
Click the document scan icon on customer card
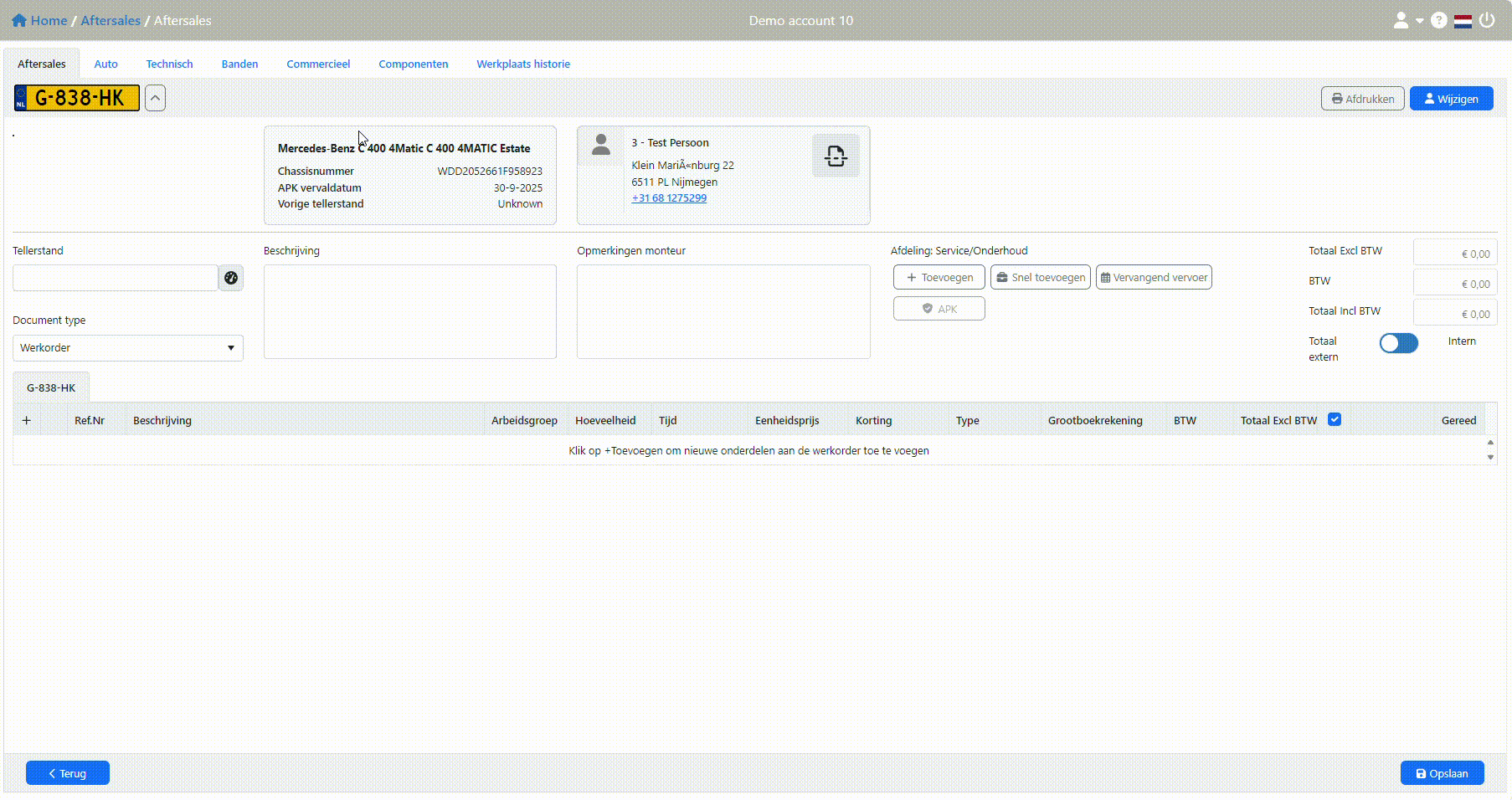coord(836,156)
